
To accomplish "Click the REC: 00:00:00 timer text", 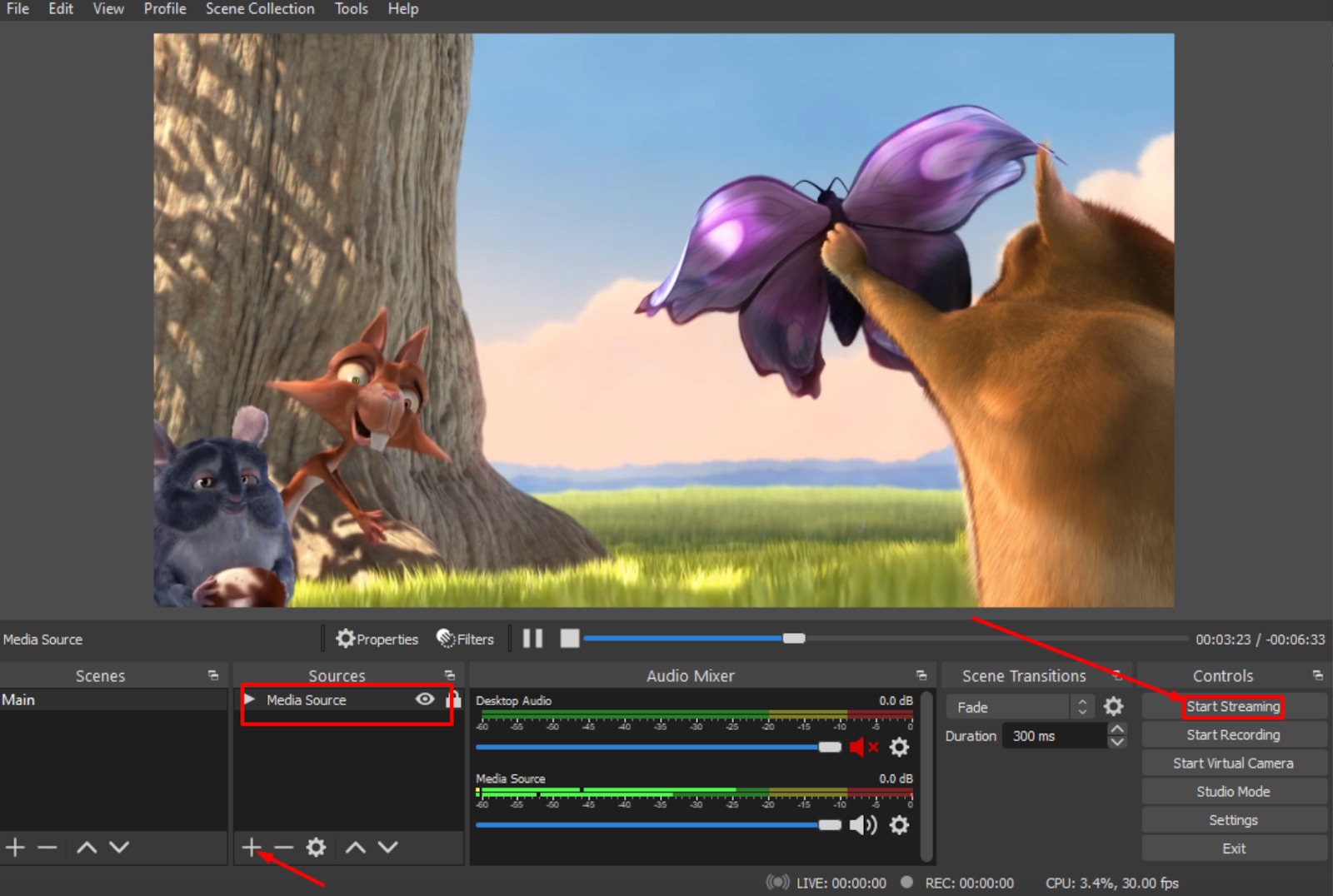I will click(x=970, y=883).
